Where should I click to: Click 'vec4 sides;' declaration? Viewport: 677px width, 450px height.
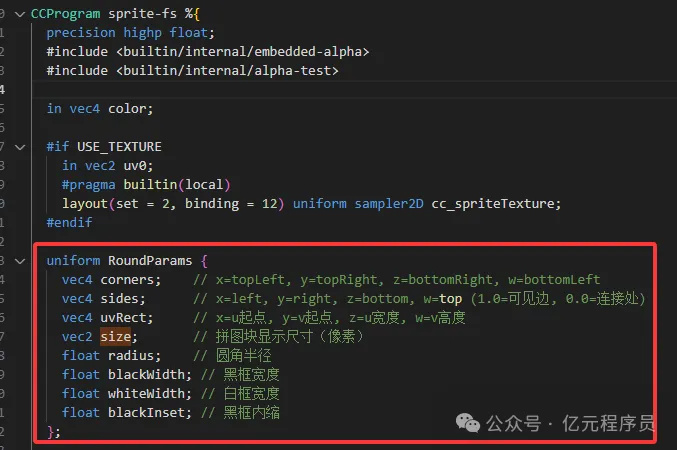[104, 299]
